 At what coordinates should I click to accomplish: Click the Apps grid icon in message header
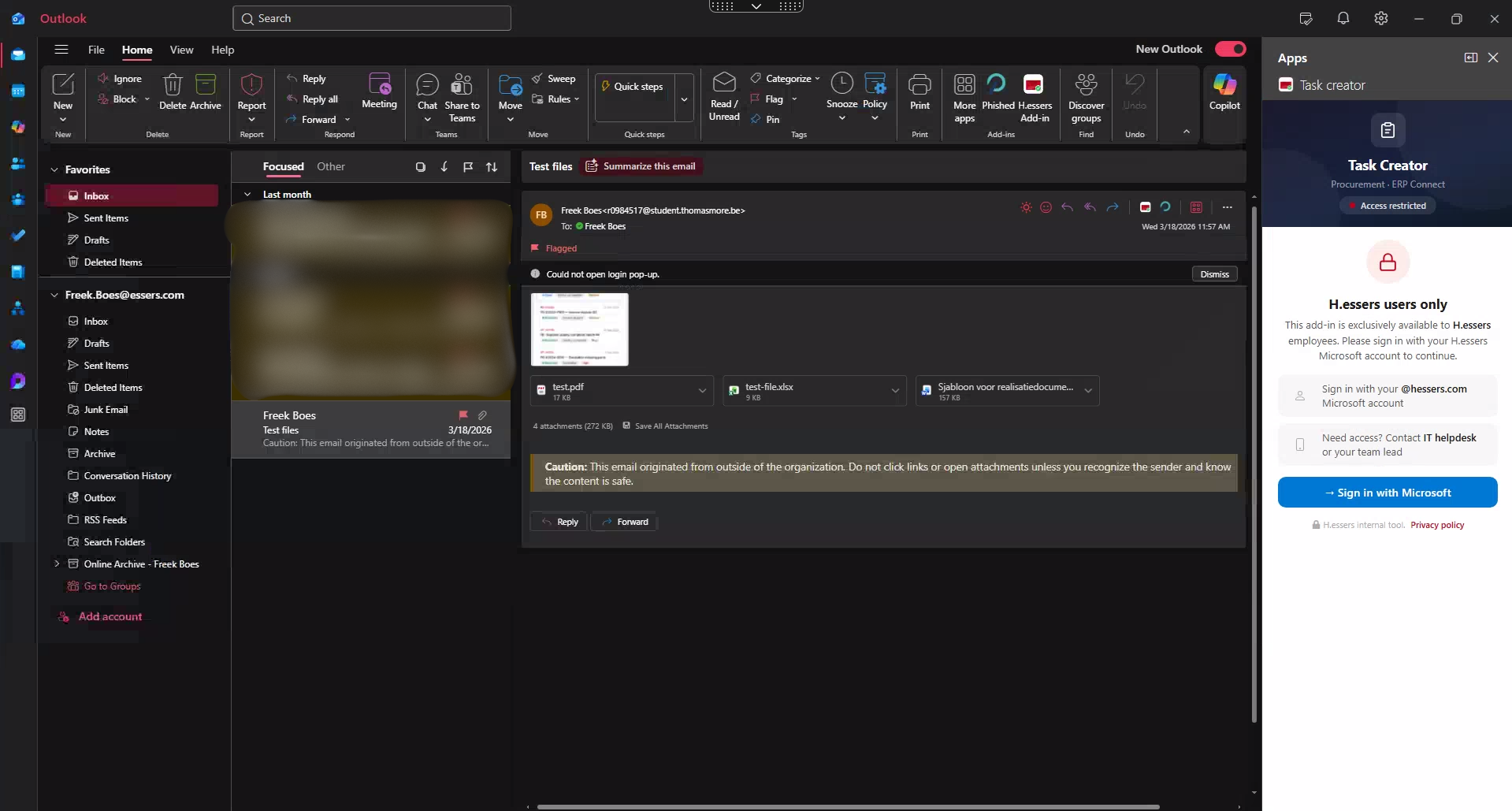1196,207
